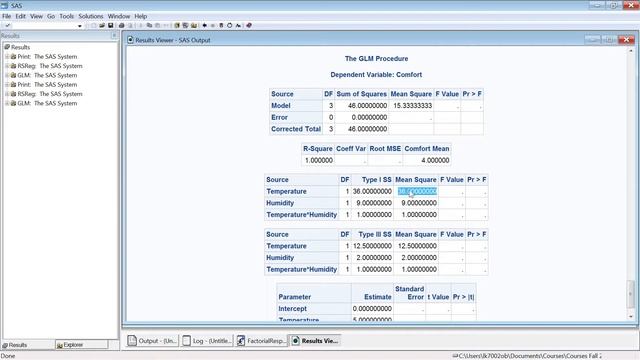Click the font size 'A' toolbar icon
640x360 pixels.
click(x=238, y=25)
